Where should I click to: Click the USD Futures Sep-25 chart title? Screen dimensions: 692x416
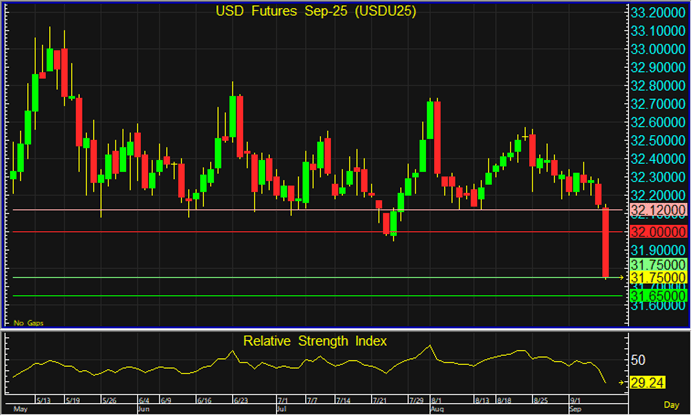tap(316, 12)
